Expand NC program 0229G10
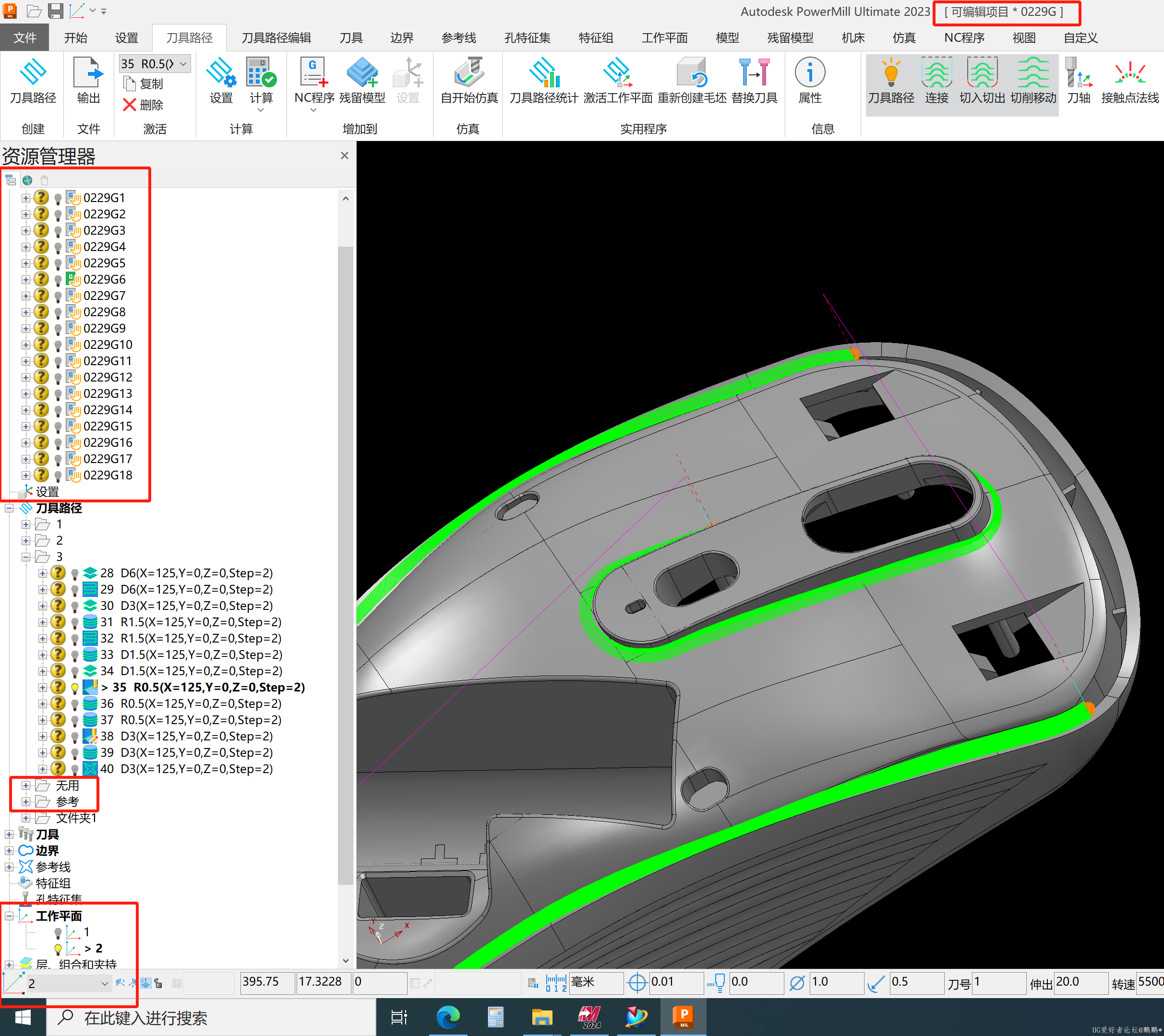The width and height of the screenshot is (1164, 1036). click(25, 345)
